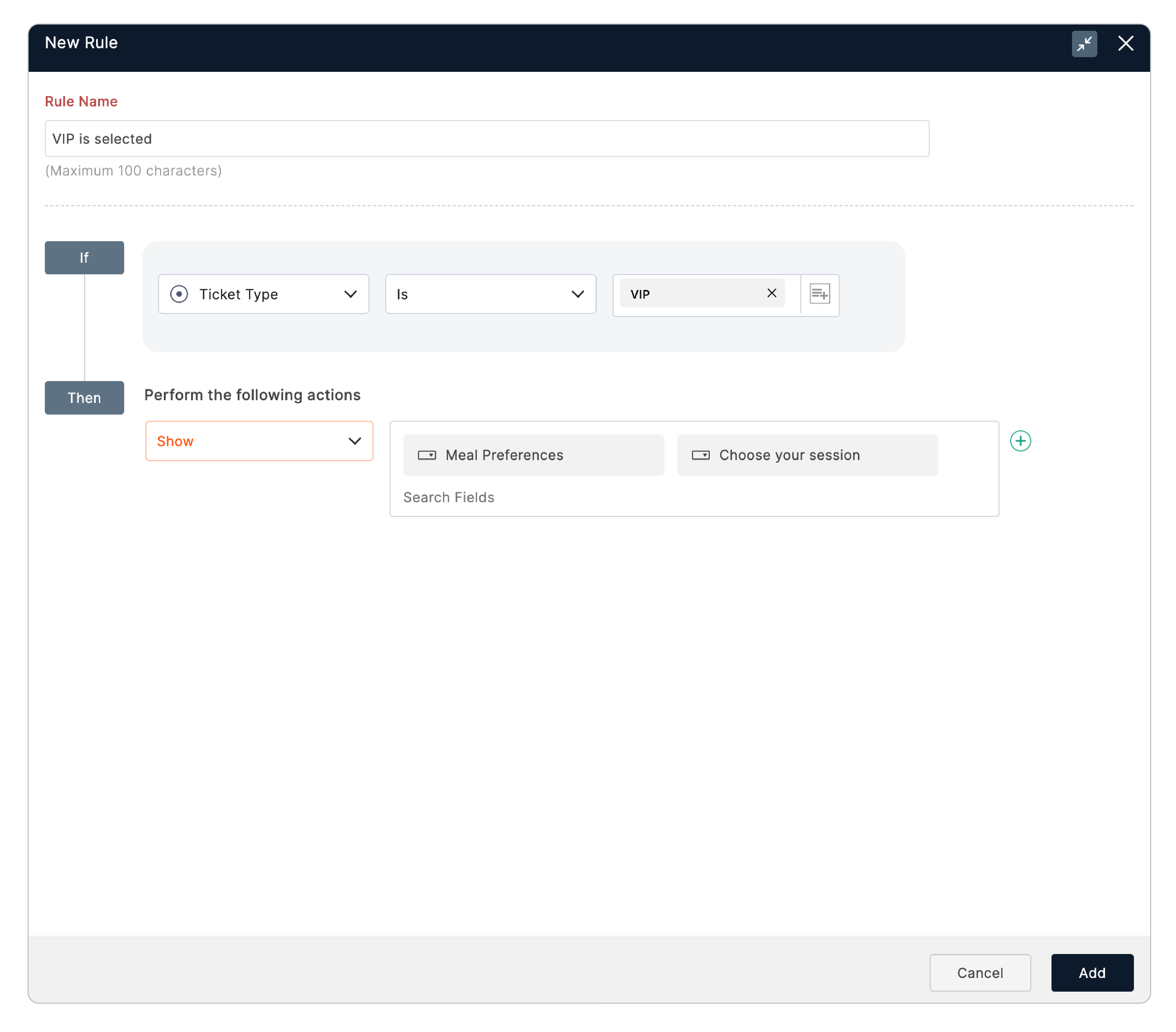
Task: Close the New Rule dialog
Action: [1125, 44]
